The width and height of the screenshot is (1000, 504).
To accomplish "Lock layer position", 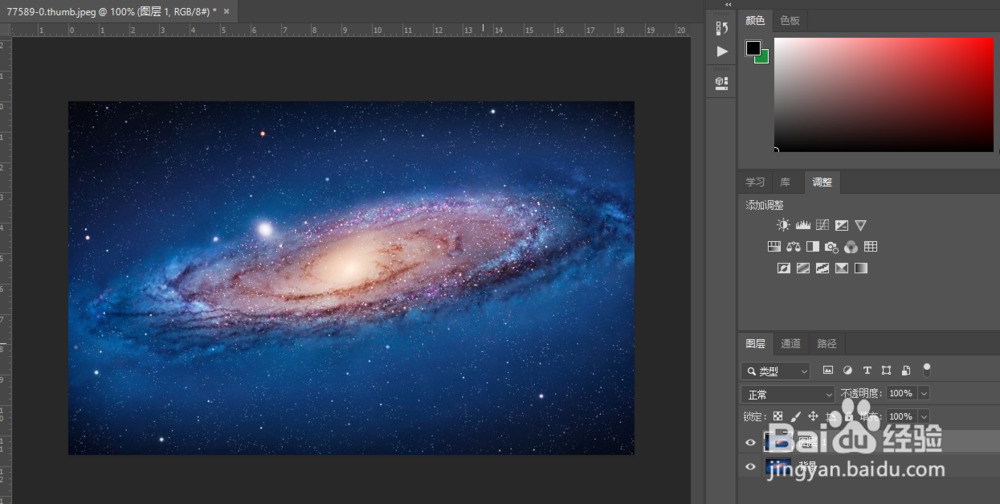I will tap(813, 417).
